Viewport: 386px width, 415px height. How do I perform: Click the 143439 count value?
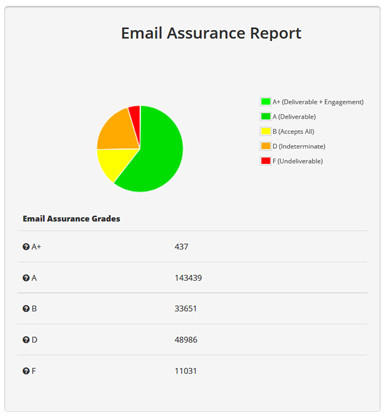pos(188,278)
